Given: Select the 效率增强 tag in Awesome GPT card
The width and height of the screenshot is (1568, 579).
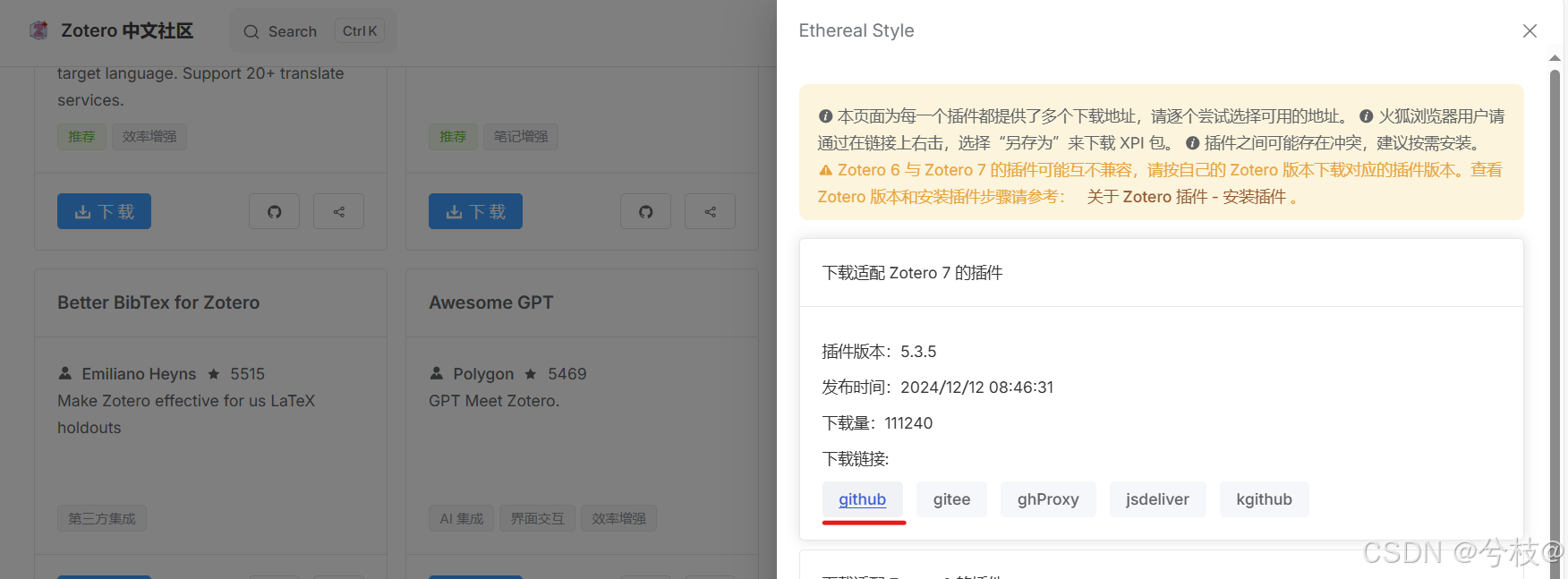Looking at the screenshot, I should 618,518.
